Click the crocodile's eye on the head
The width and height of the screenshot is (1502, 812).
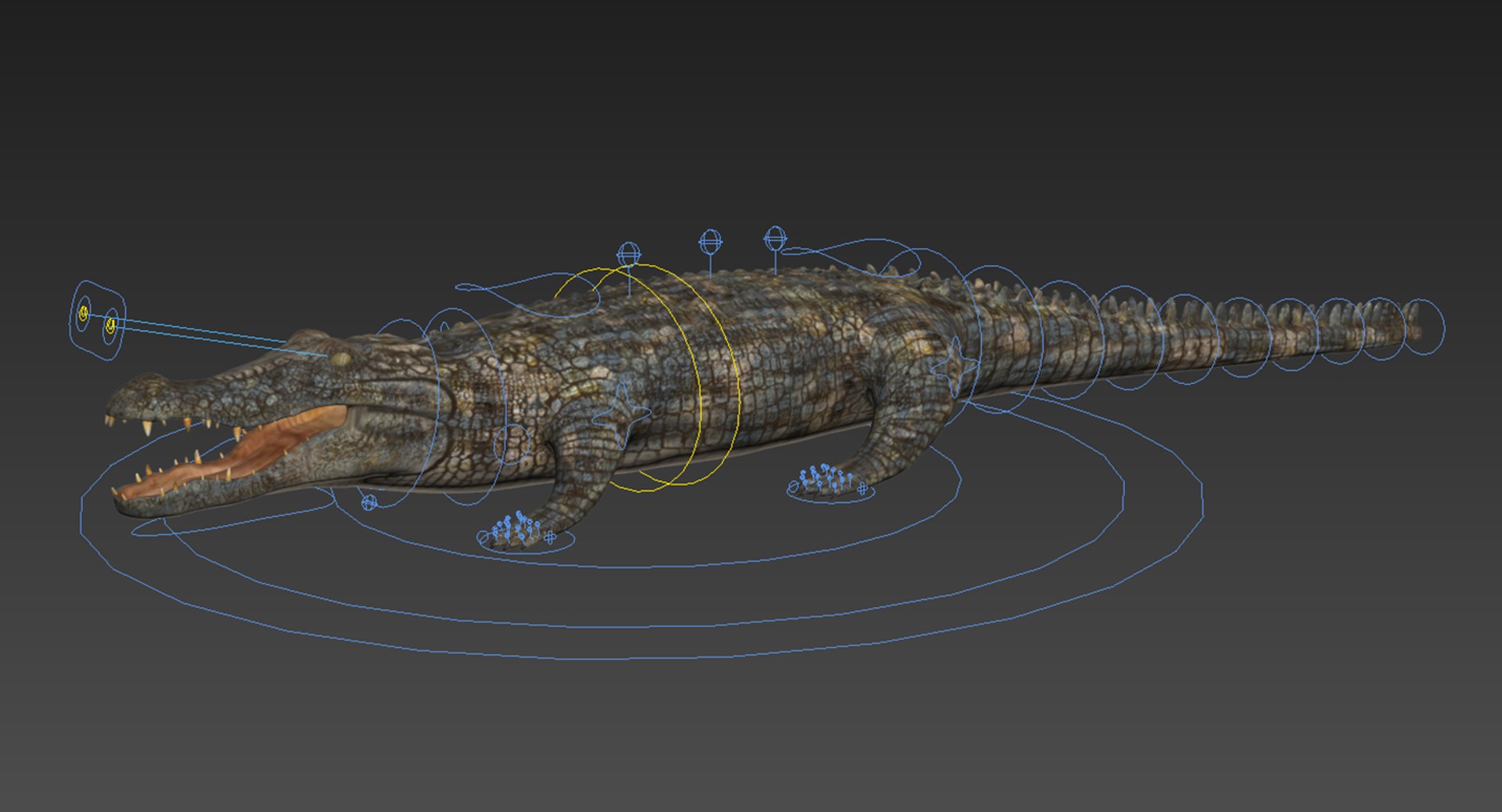tap(340, 358)
